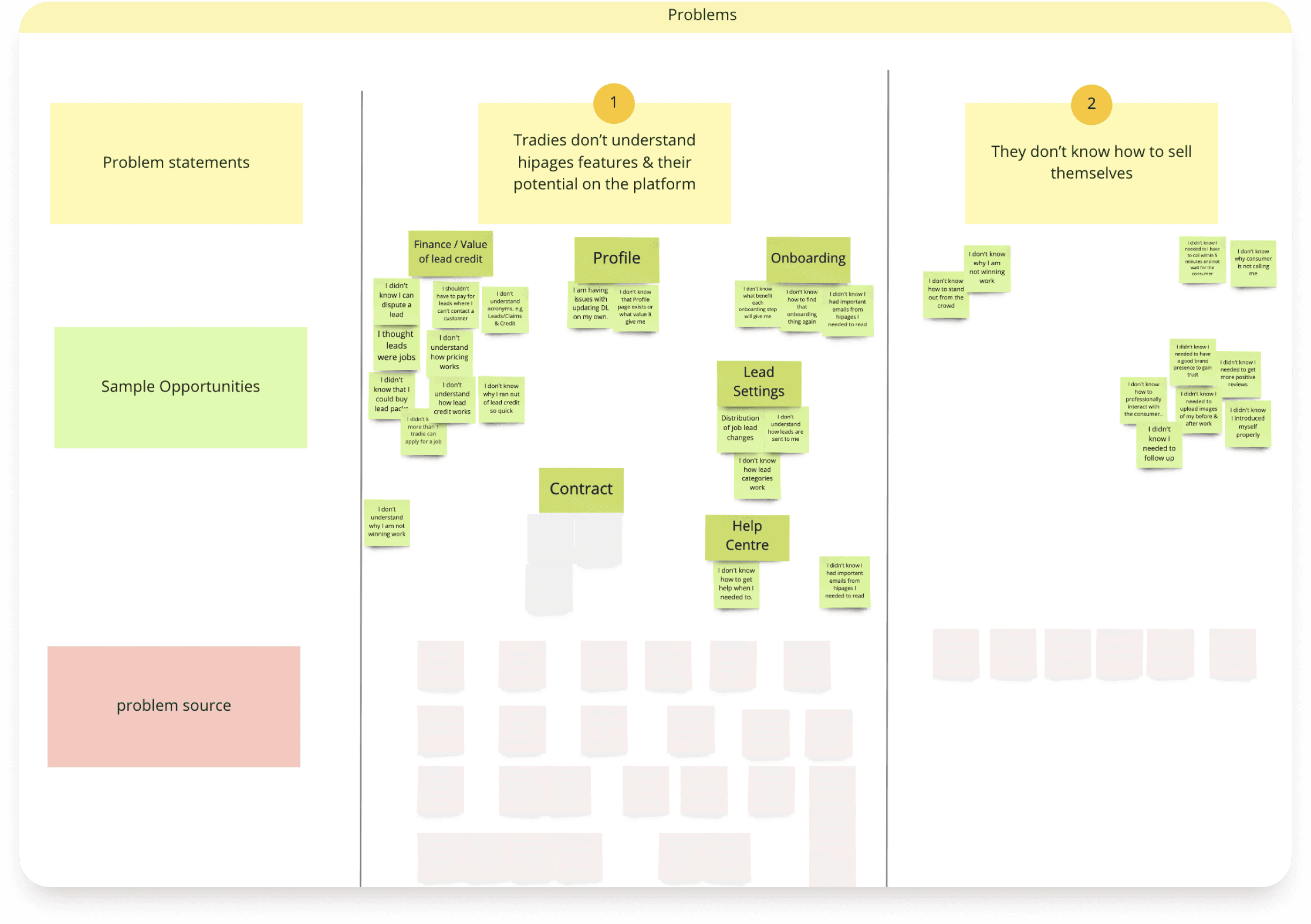Select the 'Distribution of job lead changes' note

click(740, 429)
